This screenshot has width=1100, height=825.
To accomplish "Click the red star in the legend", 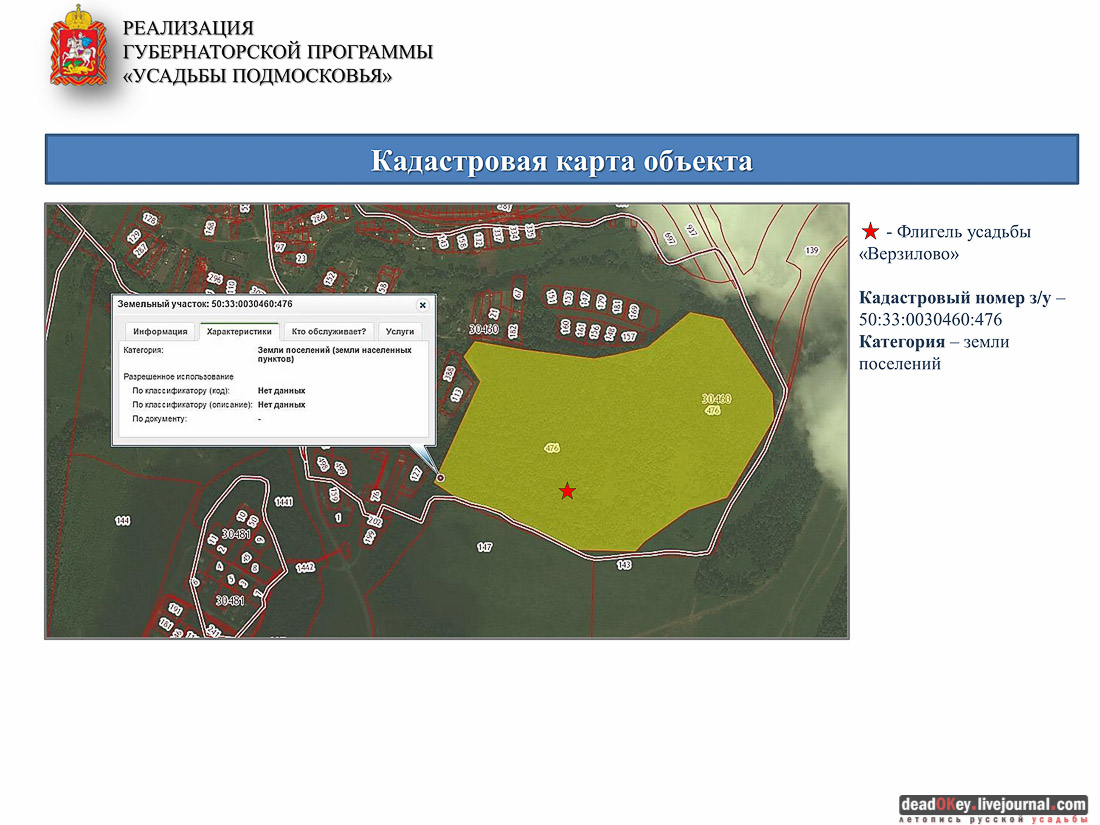I will point(869,232).
